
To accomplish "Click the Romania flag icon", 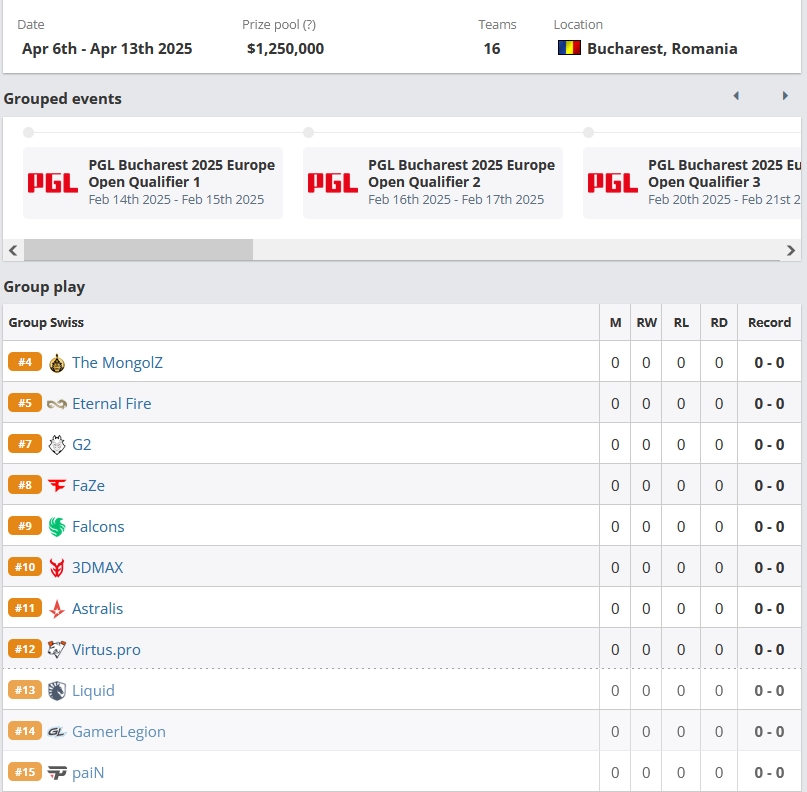I will (x=569, y=48).
